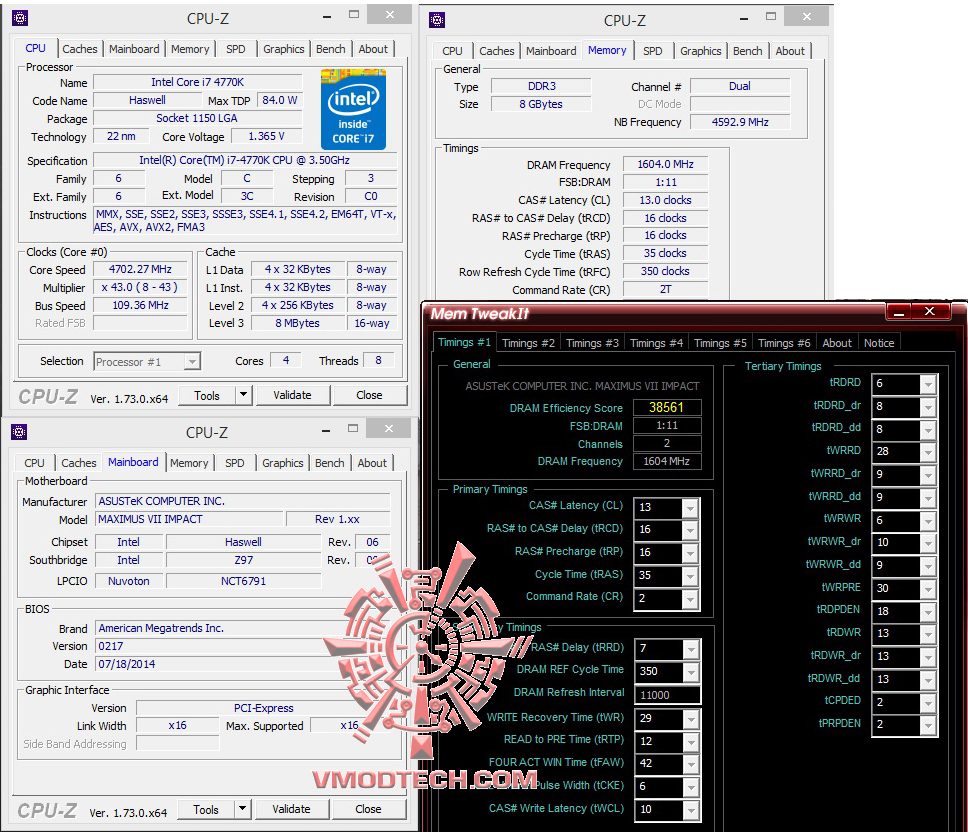Screen dimensions: 968x832
Task: Click the motherboard model MAXIMUS VII IMPACT field
Action: [x=189, y=519]
